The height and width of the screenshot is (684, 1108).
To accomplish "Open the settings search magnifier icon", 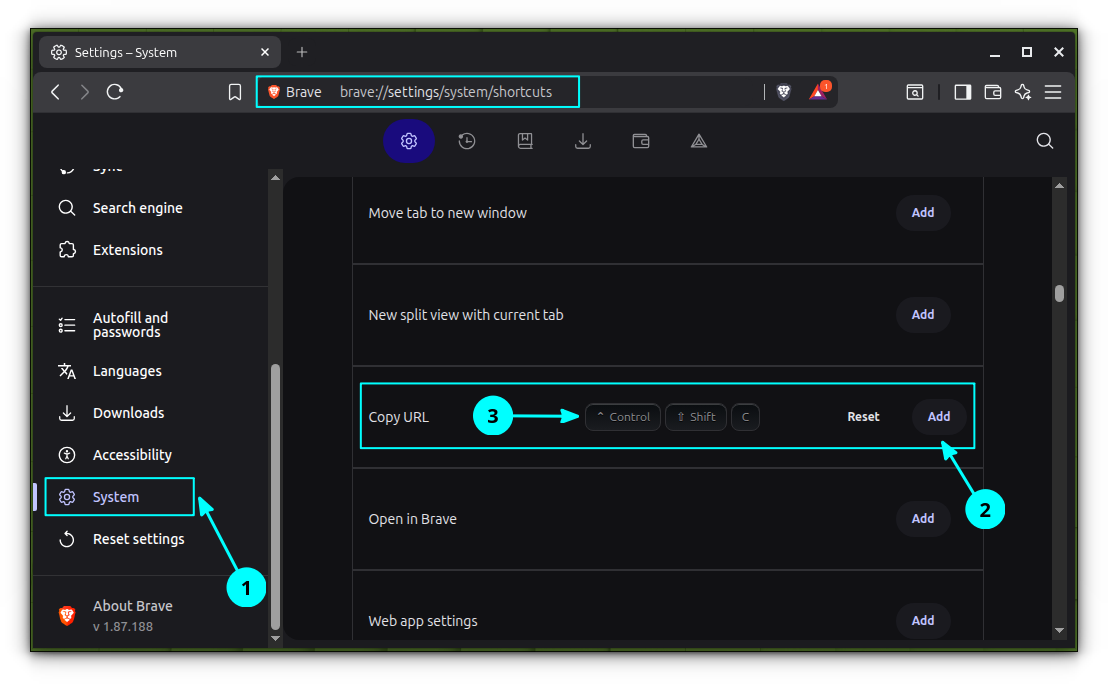I will (1044, 141).
